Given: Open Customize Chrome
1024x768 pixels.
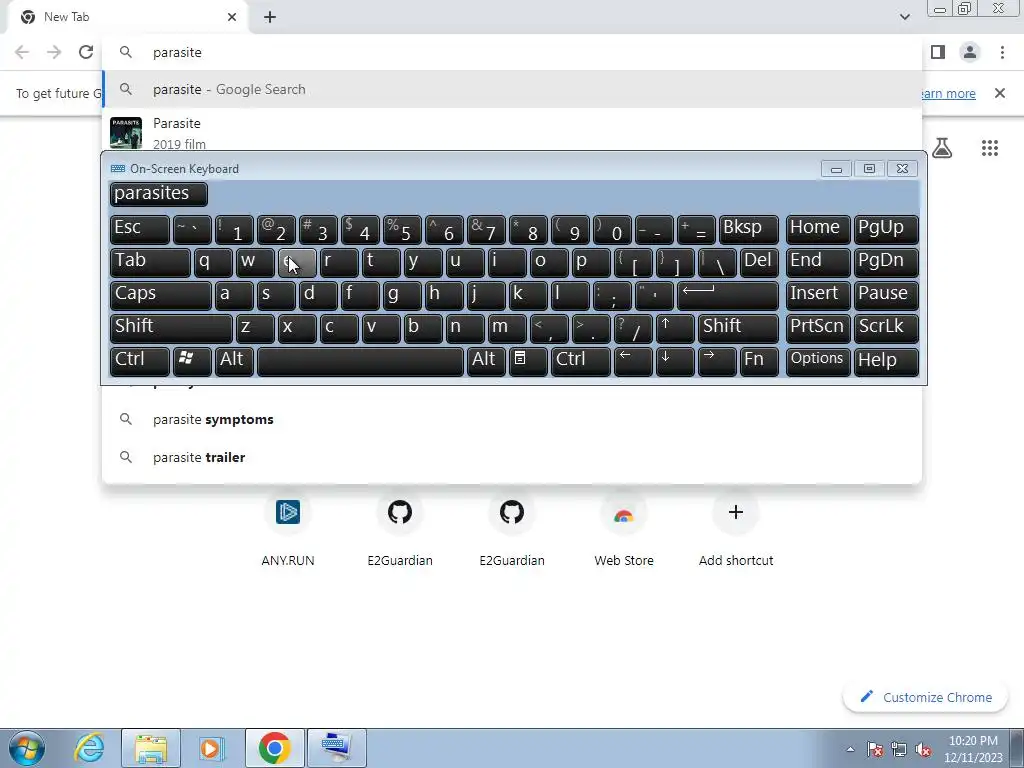Looking at the screenshot, I should click(x=925, y=697).
